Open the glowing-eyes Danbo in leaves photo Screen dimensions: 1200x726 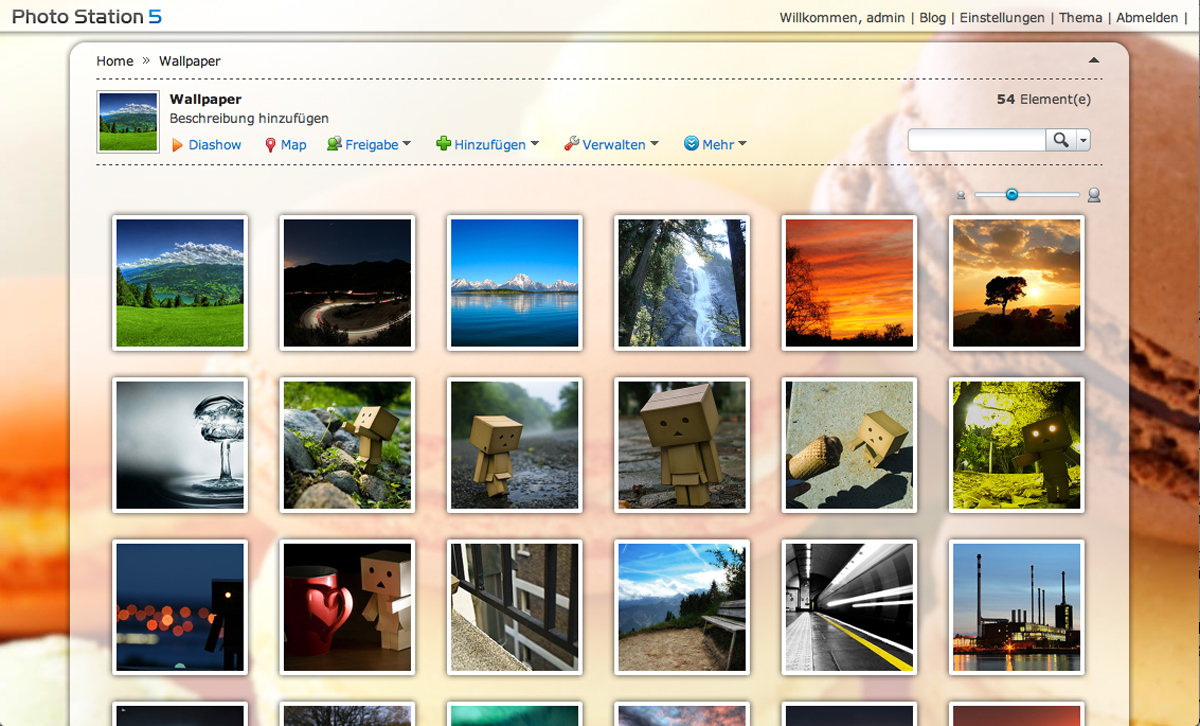click(1016, 445)
